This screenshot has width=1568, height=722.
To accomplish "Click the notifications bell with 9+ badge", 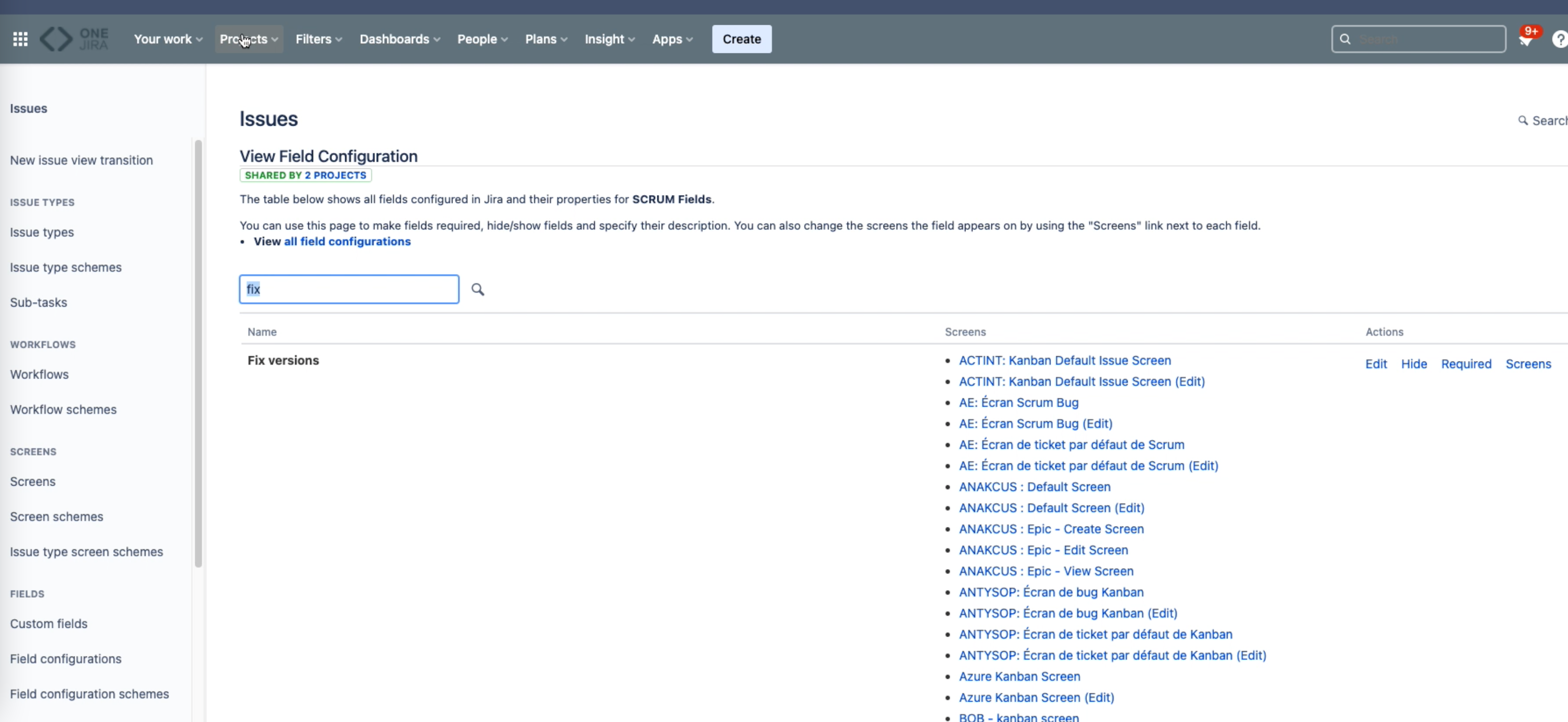I will coord(1525,40).
